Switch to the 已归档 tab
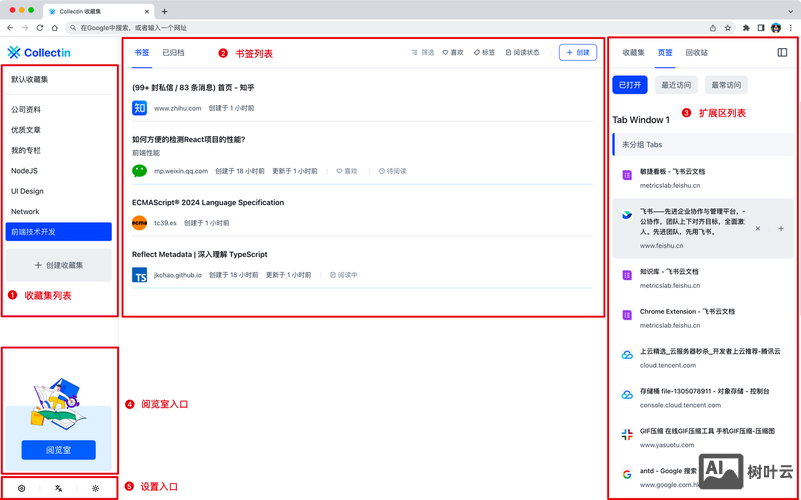Viewport: 801px width, 500px height. pos(173,53)
